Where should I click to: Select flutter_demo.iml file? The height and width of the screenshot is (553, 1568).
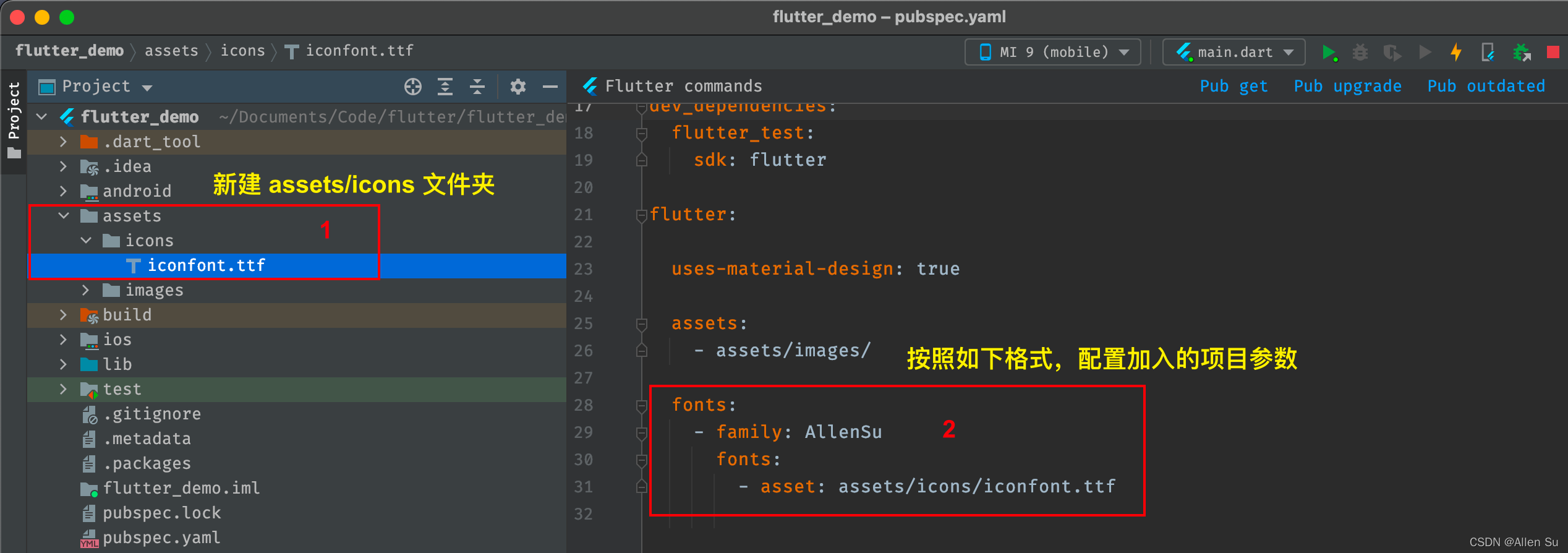pyautogui.click(x=297, y=488)
